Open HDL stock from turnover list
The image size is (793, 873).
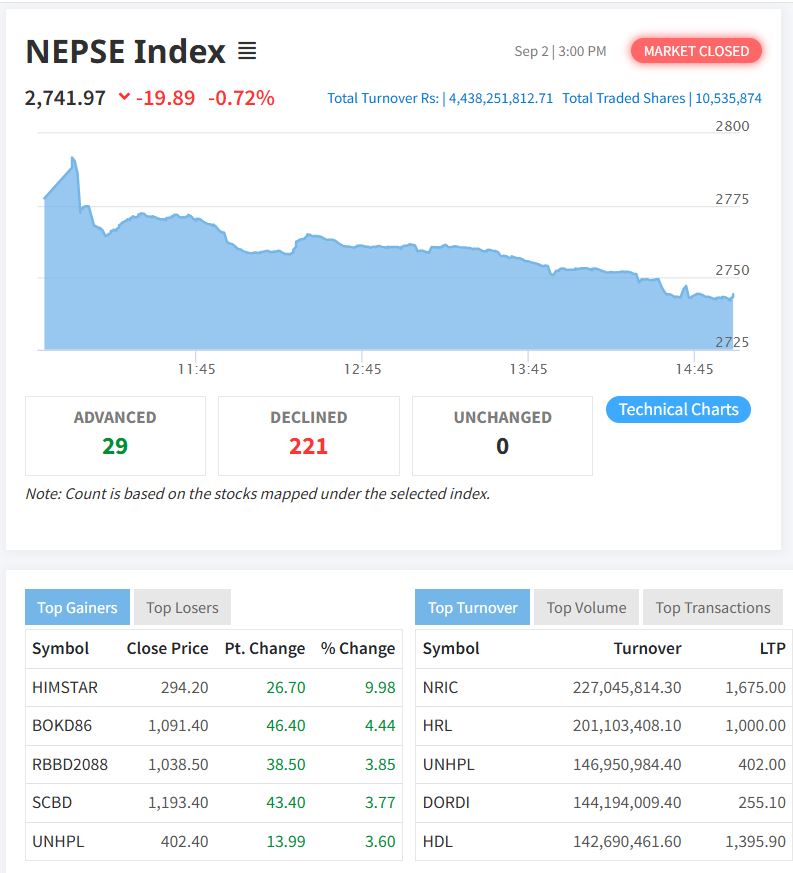pos(436,841)
